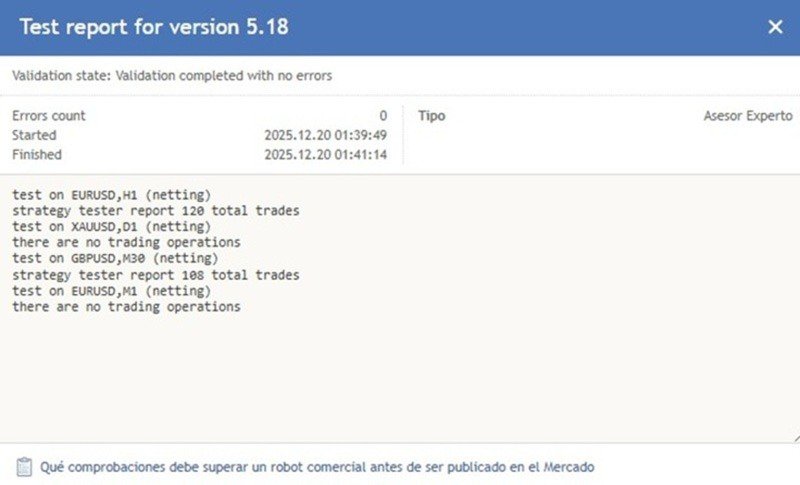This screenshot has height=485, width=800.
Task: Click the clipboard icon beside the Market link
Action: pyautogui.click(x=24, y=467)
